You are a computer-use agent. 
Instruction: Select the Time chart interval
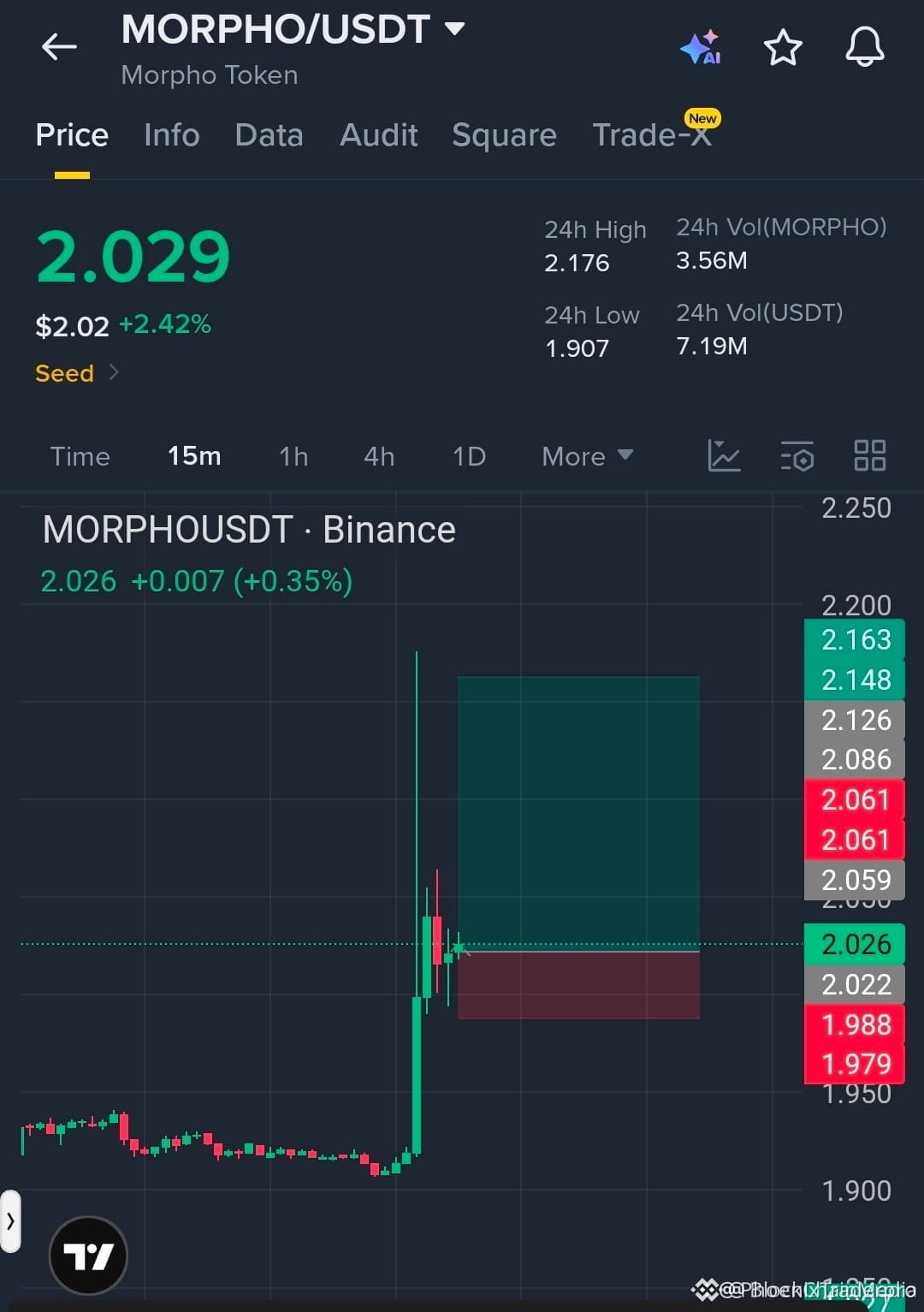[x=80, y=456]
